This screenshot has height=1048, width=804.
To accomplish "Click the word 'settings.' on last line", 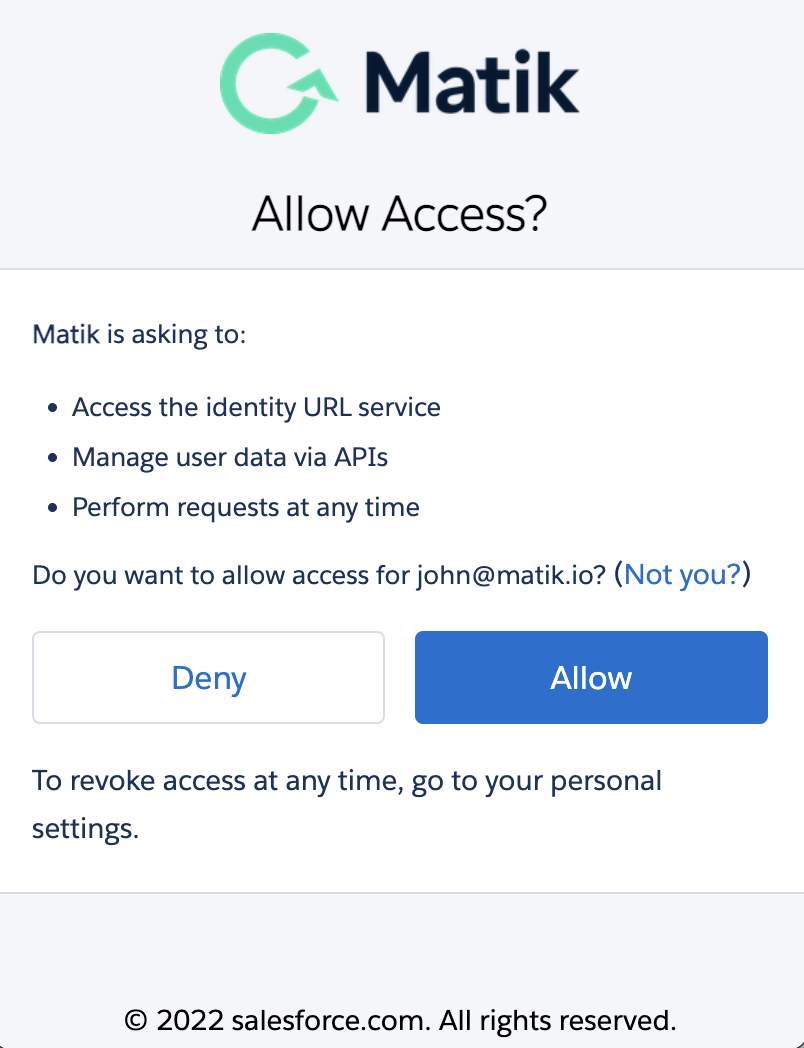I will 86,829.
